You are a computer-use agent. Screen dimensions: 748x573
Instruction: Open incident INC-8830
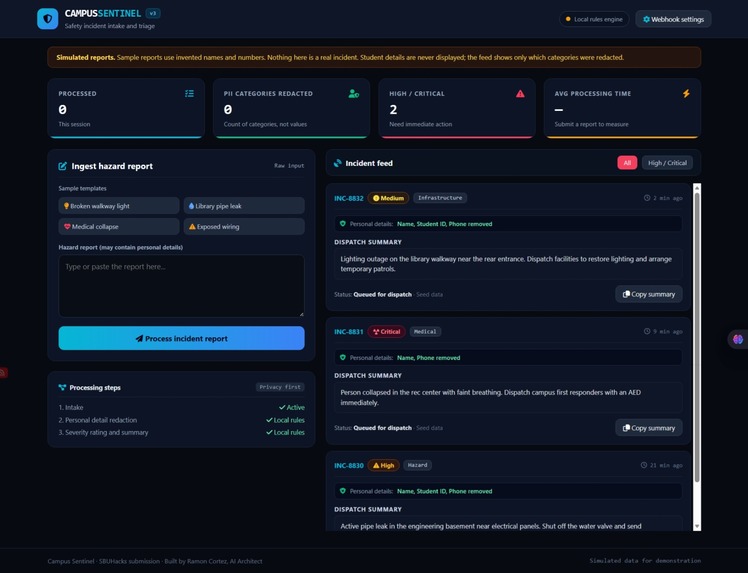(349, 465)
